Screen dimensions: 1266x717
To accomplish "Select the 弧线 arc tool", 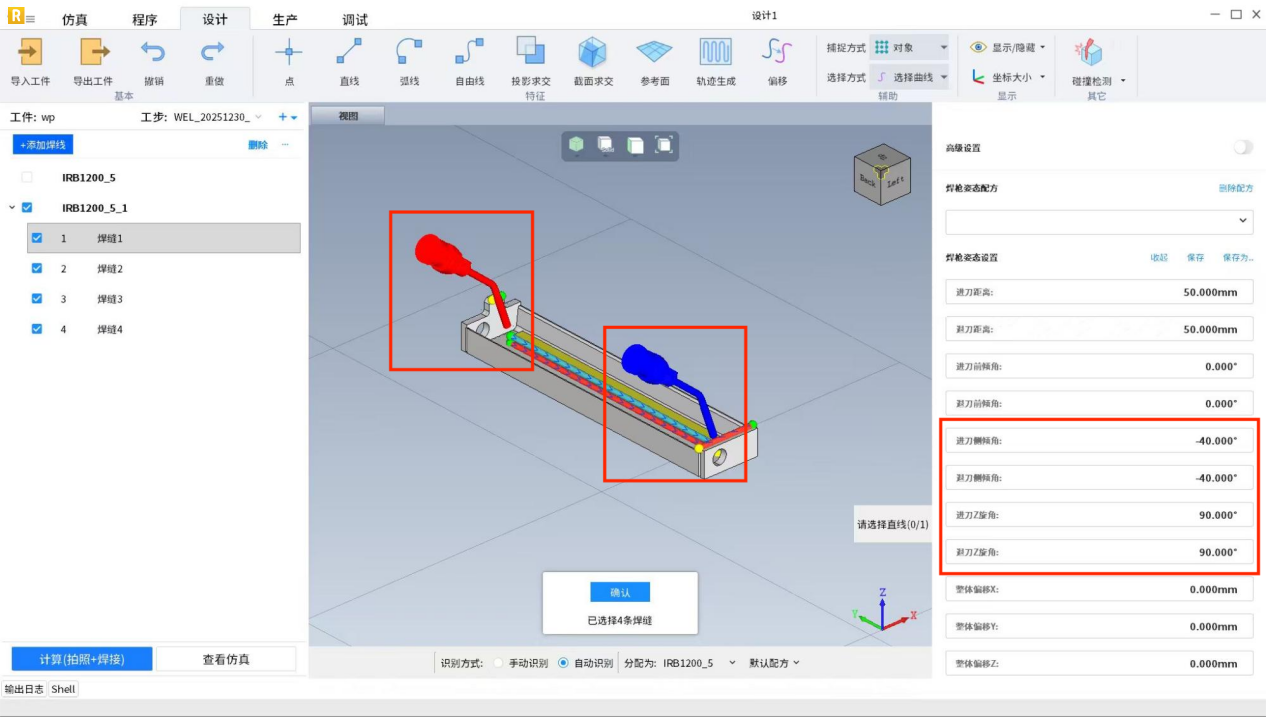I will click(x=409, y=52).
